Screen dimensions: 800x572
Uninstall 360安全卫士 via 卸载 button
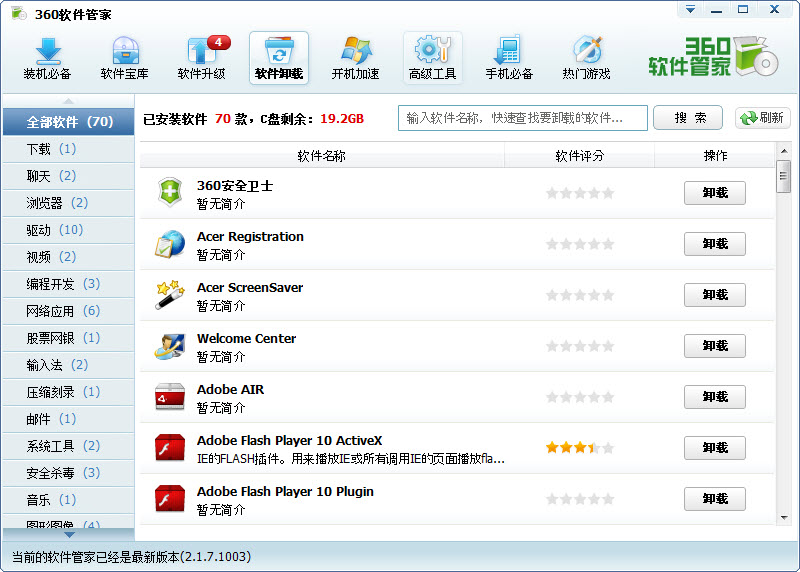point(714,193)
